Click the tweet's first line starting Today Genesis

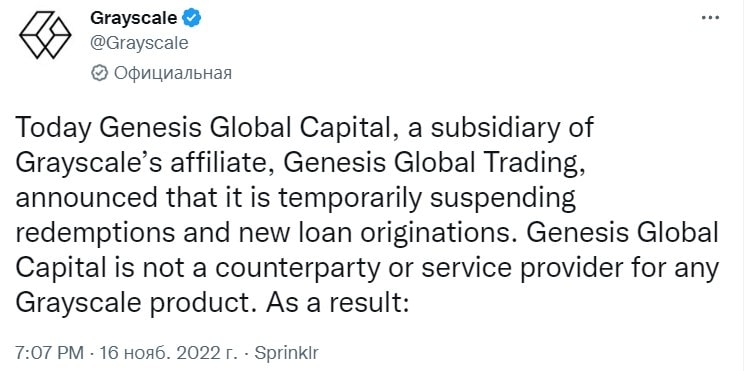coord(304,129)
